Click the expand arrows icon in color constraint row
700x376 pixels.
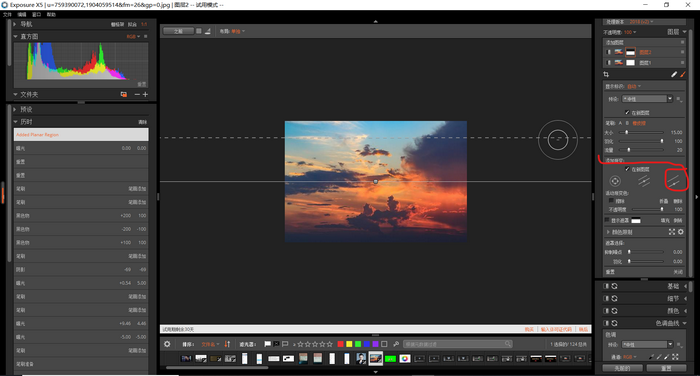(x=672, y=232)
